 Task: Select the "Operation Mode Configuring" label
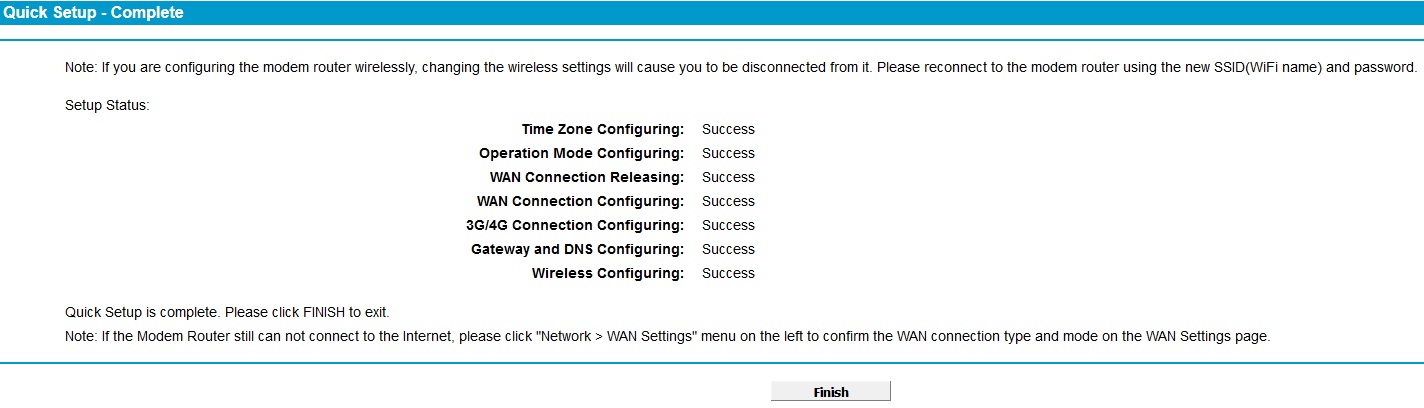pos(581,153)
